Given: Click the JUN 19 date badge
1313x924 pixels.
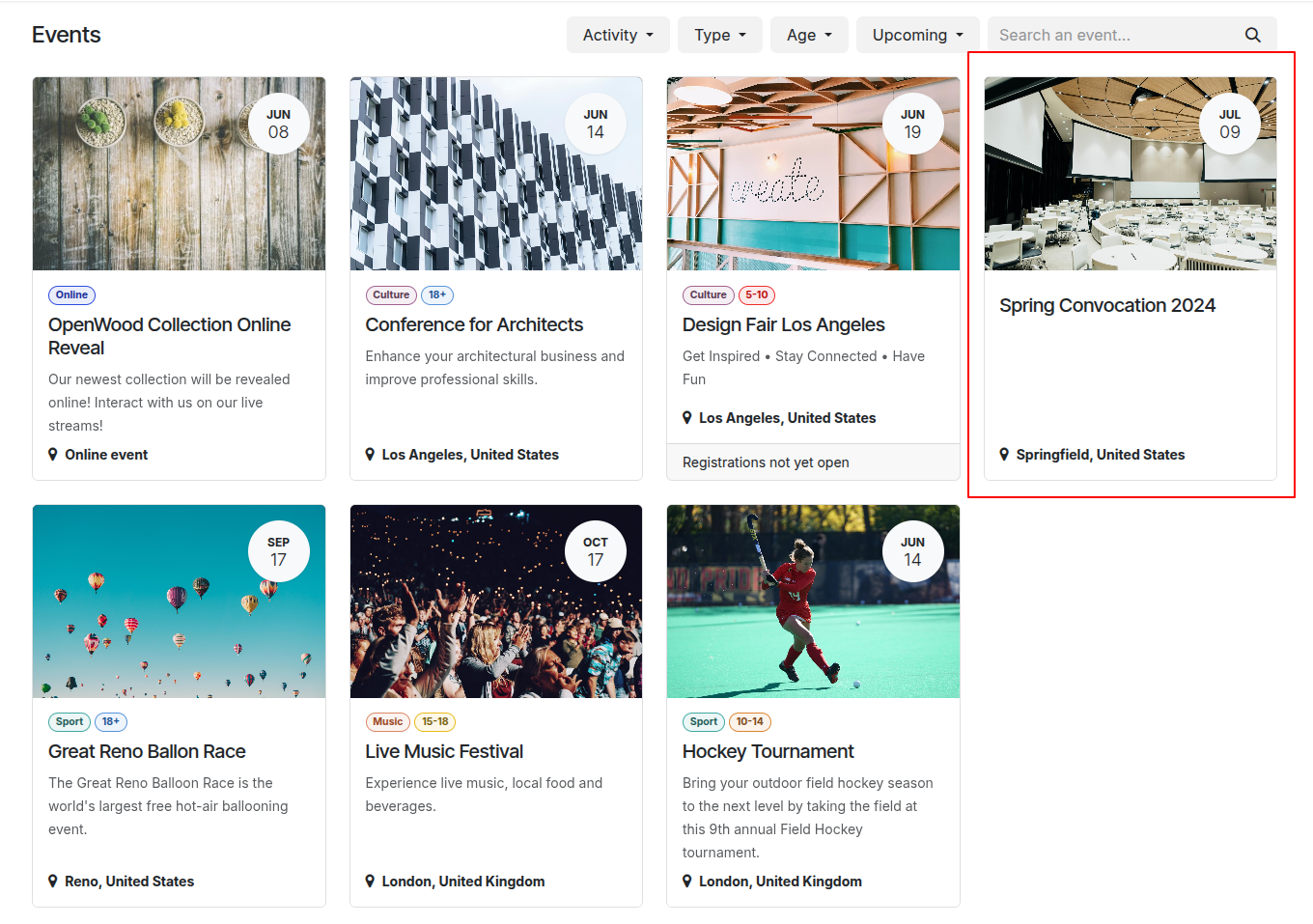Looking at the screenshot, I should click(912, 124).
